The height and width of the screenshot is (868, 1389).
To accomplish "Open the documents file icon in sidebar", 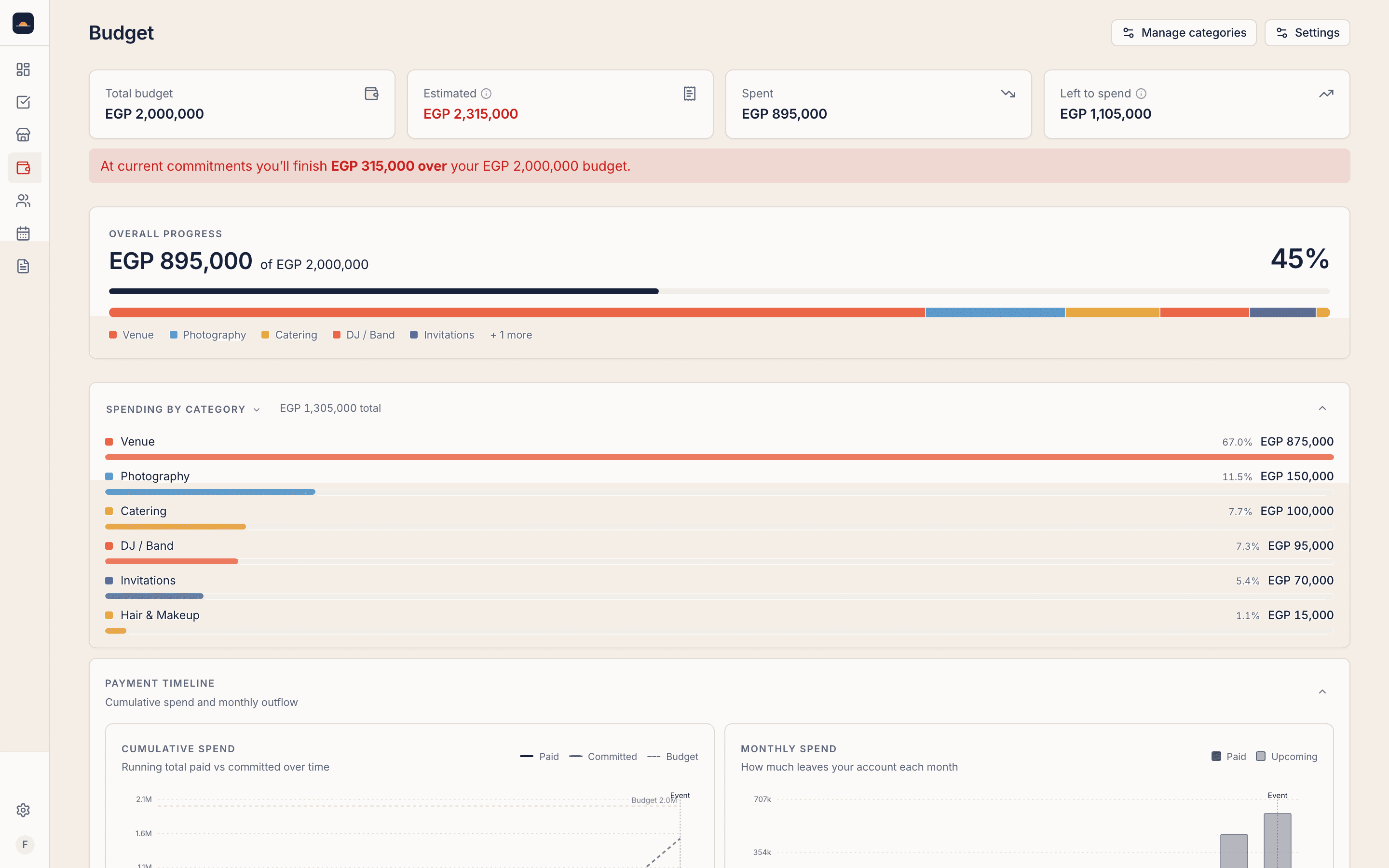I will pos(23,266).
